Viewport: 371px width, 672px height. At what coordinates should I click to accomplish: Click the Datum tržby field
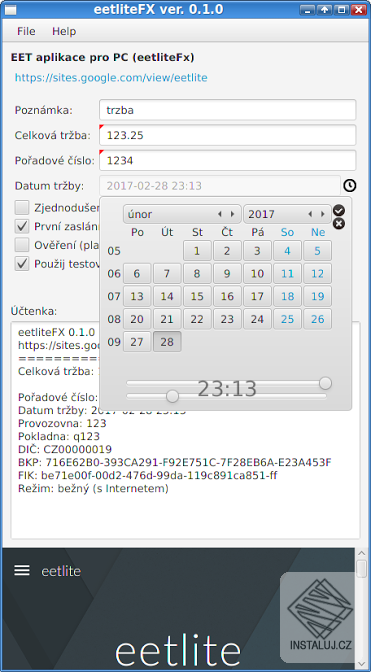pos(220,186)
